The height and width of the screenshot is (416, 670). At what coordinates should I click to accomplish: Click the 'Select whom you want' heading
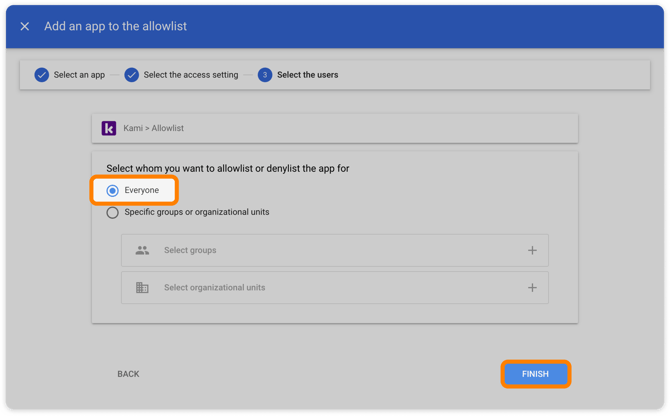[x=228, y=168]
